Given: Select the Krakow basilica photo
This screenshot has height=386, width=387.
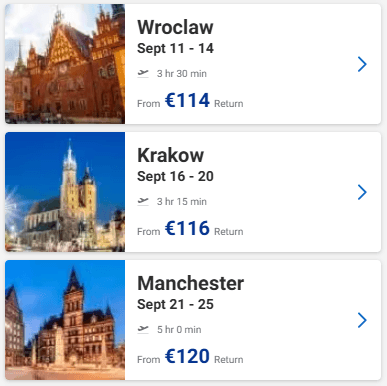Looking at the screenshot, I should (x=65, y=192).
